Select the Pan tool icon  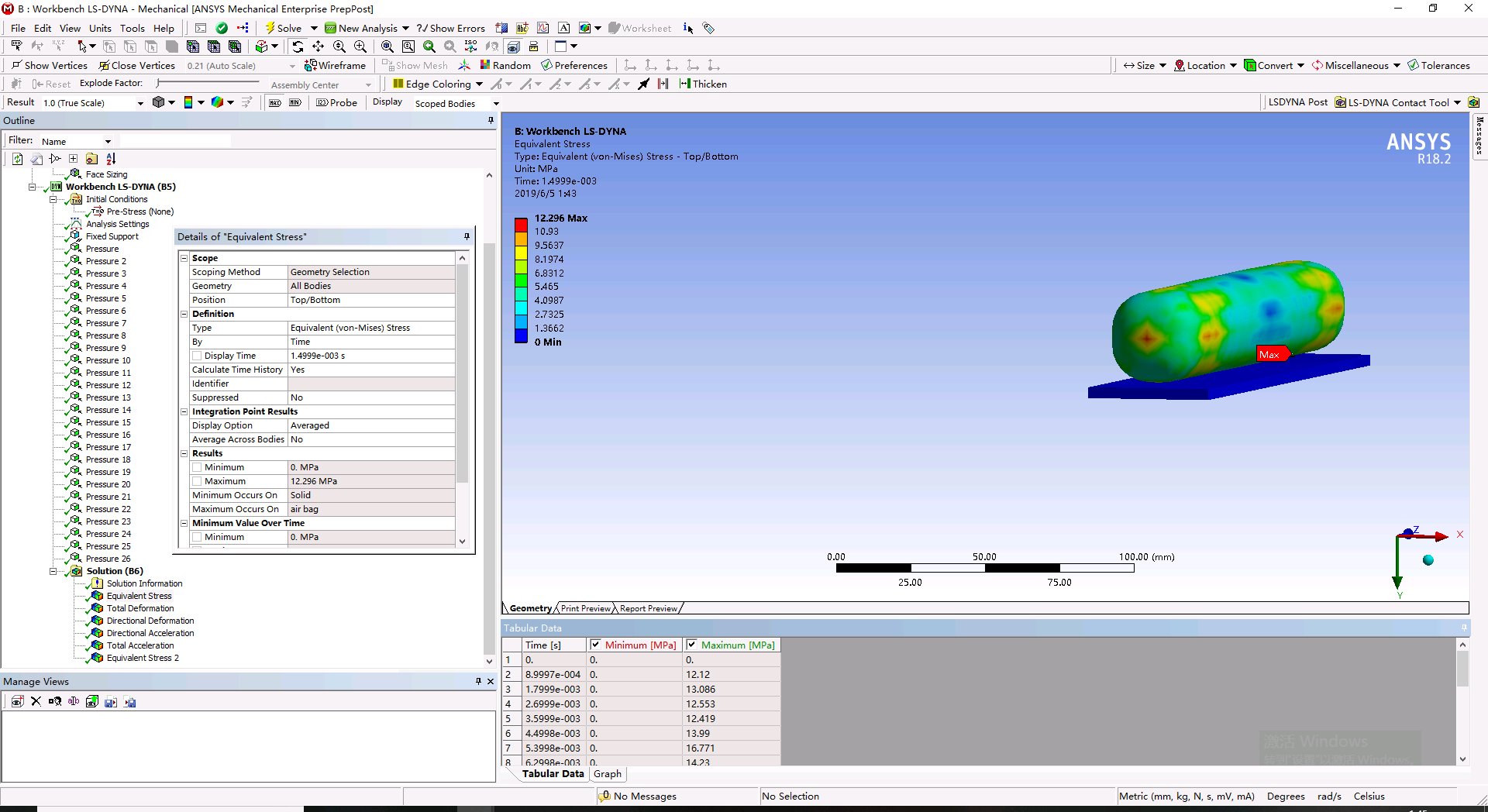coord(319,46)
